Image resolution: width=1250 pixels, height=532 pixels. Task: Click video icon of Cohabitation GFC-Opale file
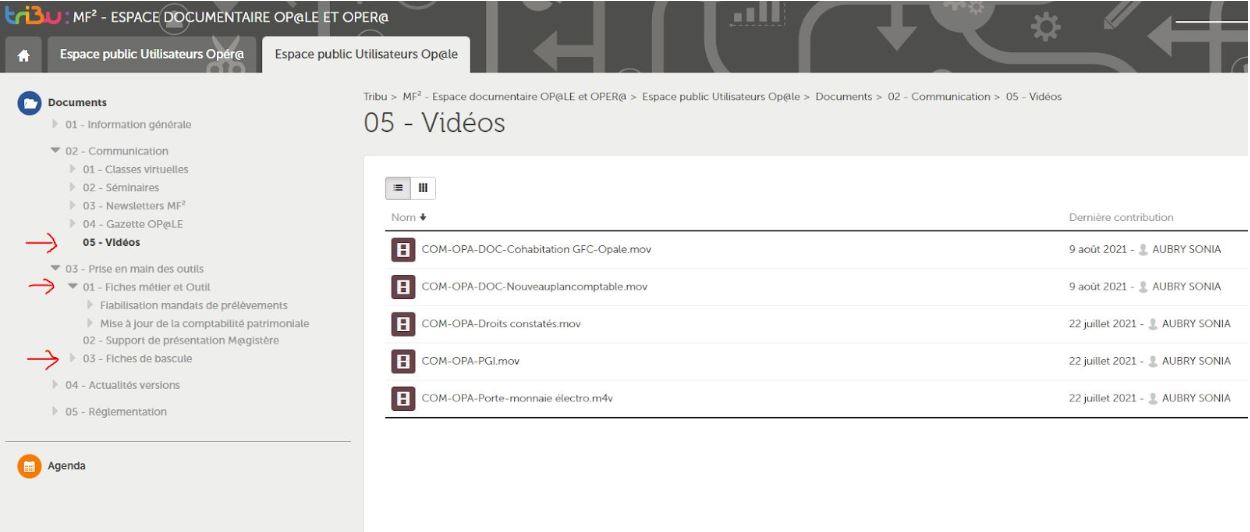[x=403, y=249]
